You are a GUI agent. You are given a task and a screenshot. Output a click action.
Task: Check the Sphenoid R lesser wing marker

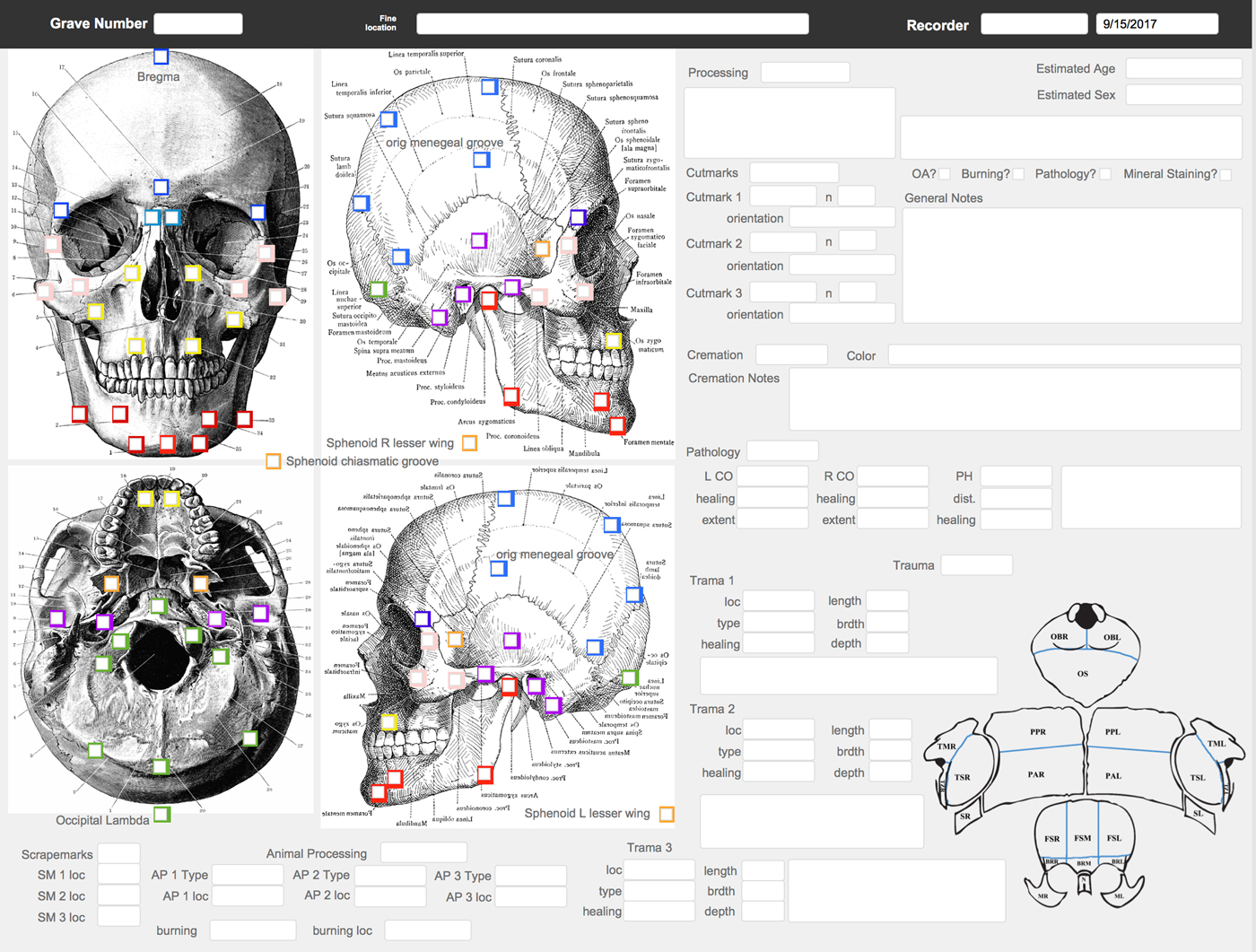pos(469,442)
